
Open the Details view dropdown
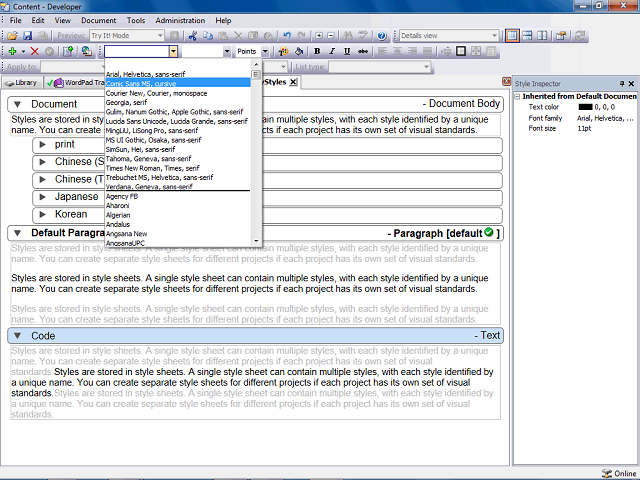tap(494, 36)
